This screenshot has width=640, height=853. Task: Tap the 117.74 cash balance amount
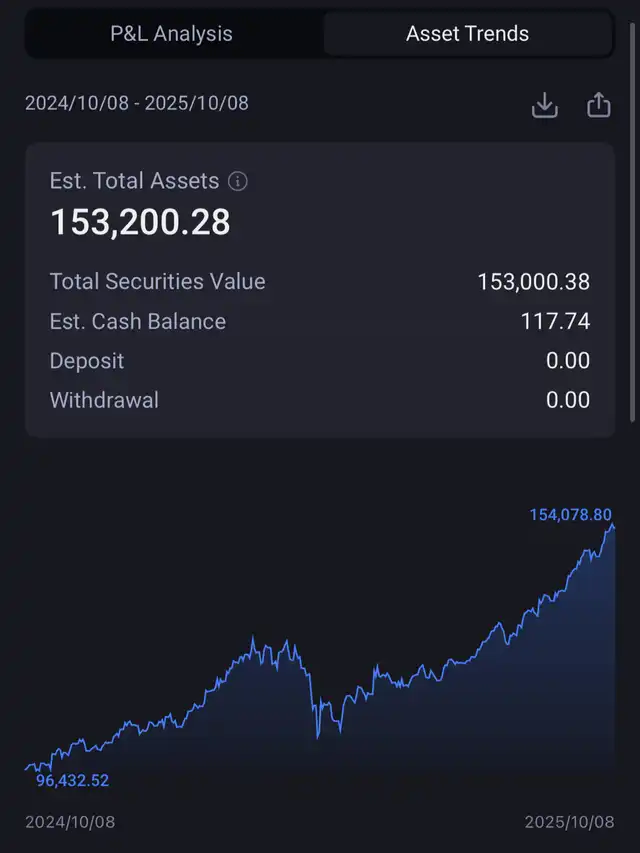pos(556,322)
